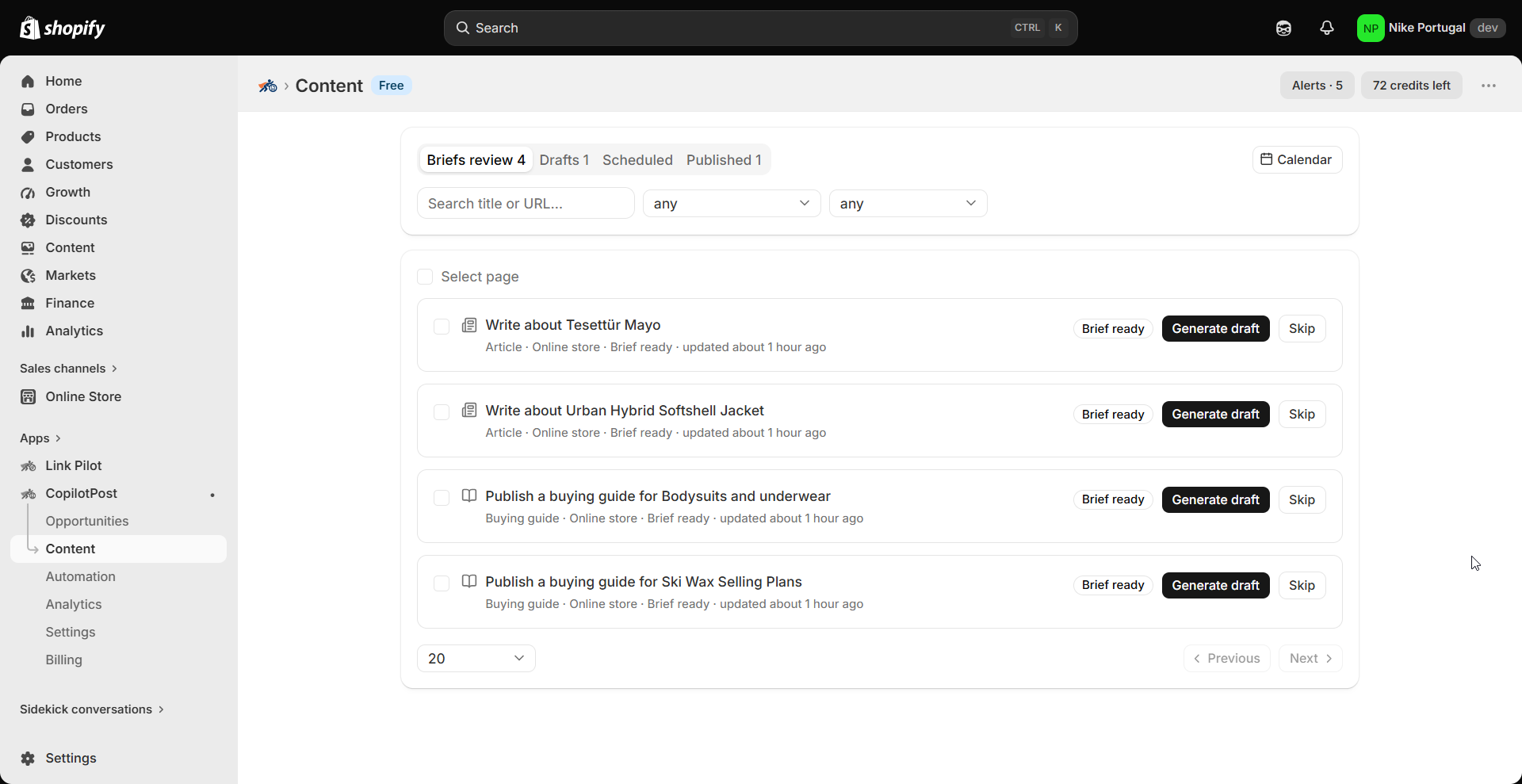Click the article icon for Urban Hybrid Softshell Jacket
This screenshot has width=1522, height=784.
point(469,411)
